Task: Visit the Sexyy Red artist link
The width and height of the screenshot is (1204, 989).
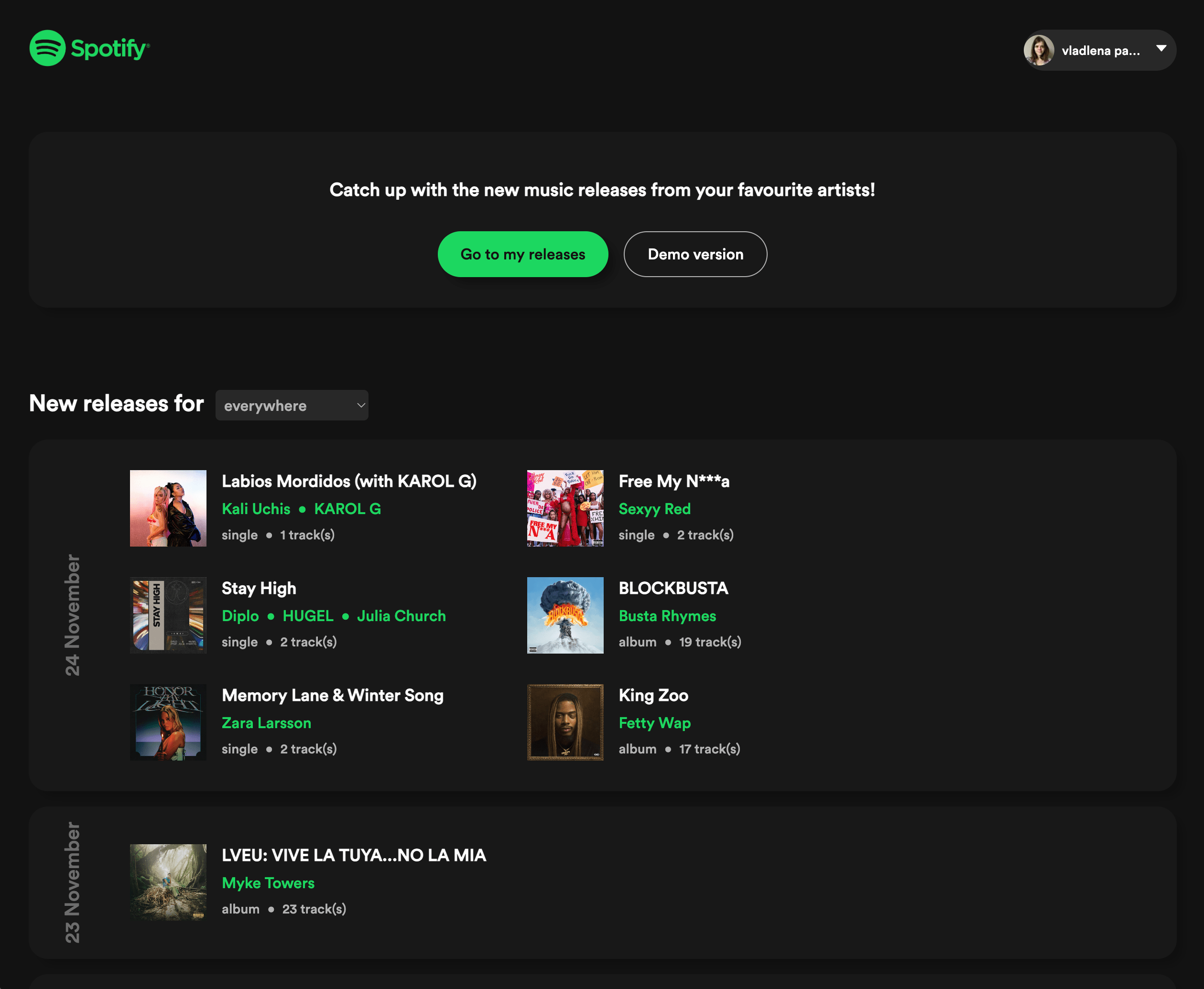Action: (654, 509)
